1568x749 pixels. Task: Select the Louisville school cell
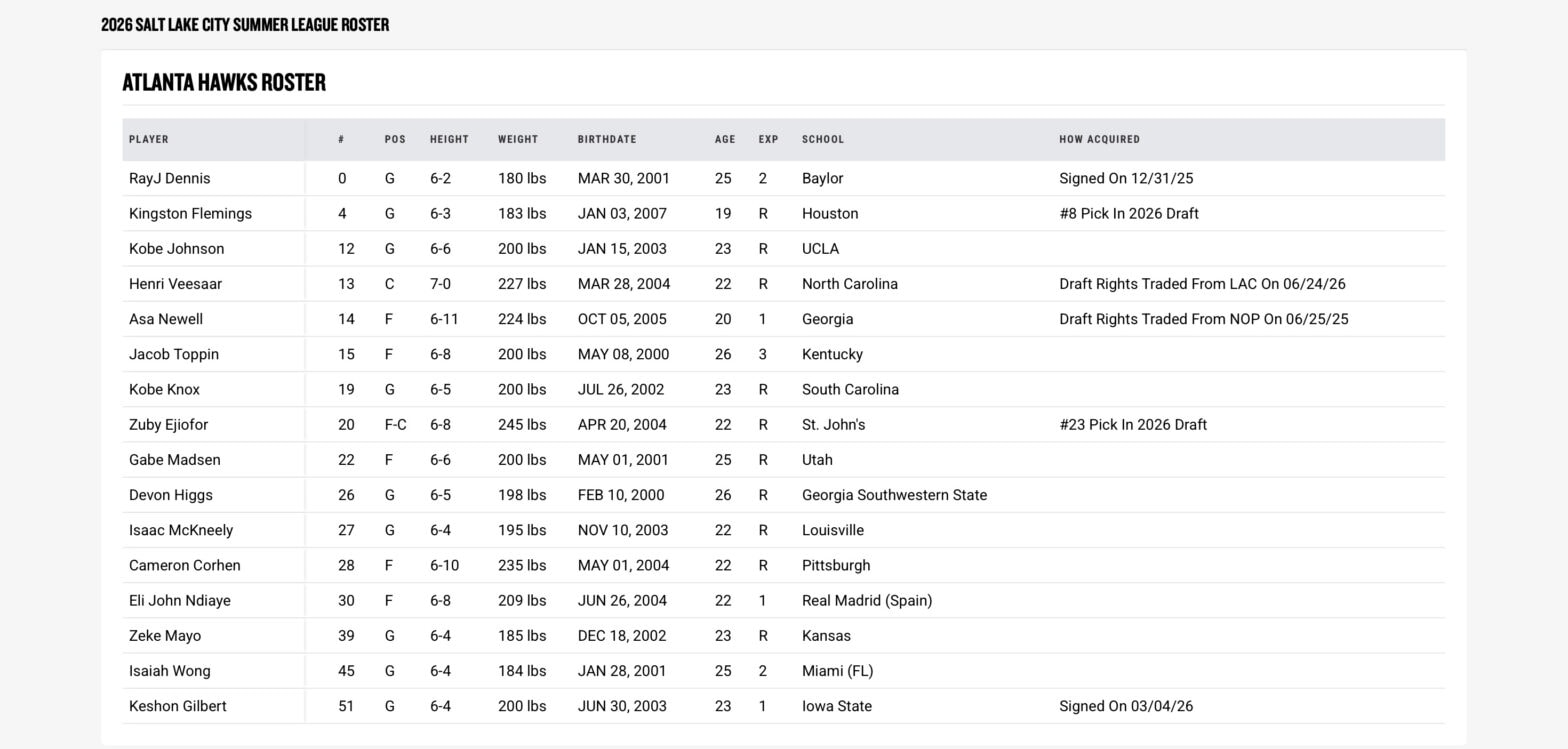point(833,530)
